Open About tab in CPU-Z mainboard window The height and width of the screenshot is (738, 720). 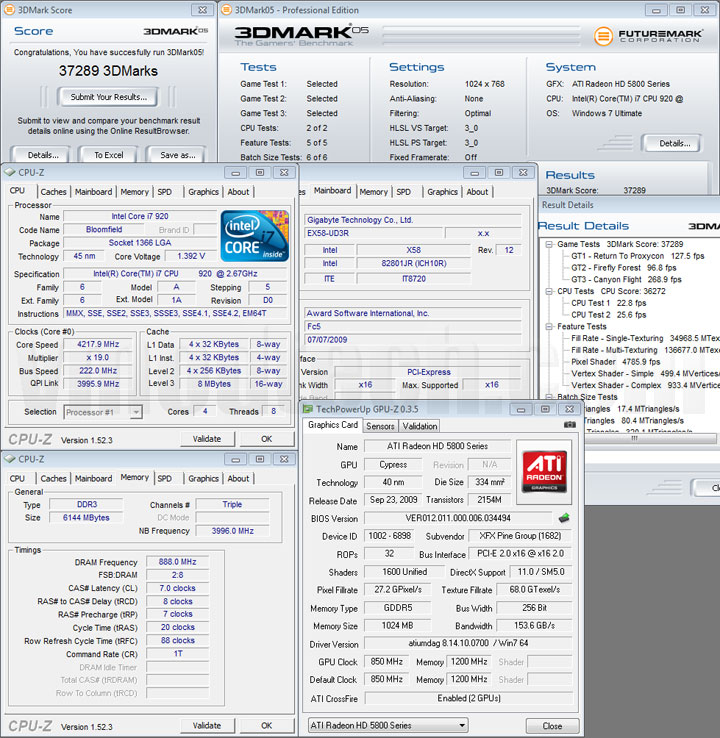pos(477,192)
